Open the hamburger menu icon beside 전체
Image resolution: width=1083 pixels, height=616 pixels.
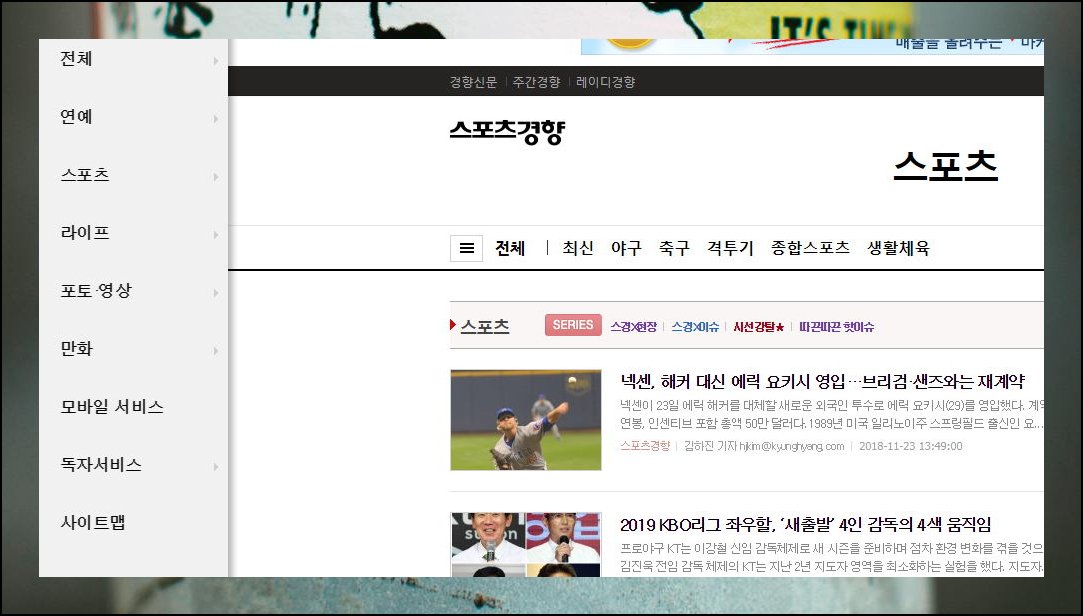click(466, 249)
